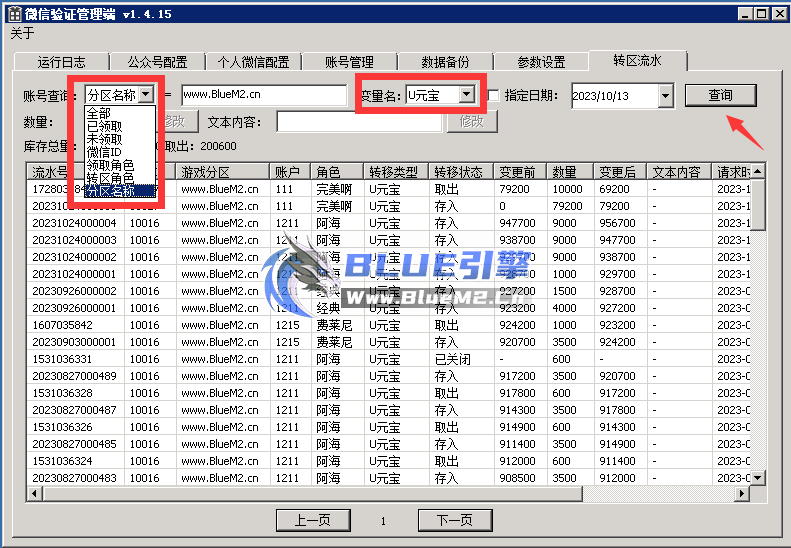Image resolution: width=791 pixels, height=548 pixels.
Task: Choose highlighted 分区名称 list option
Action: click(x=120, y=190)
